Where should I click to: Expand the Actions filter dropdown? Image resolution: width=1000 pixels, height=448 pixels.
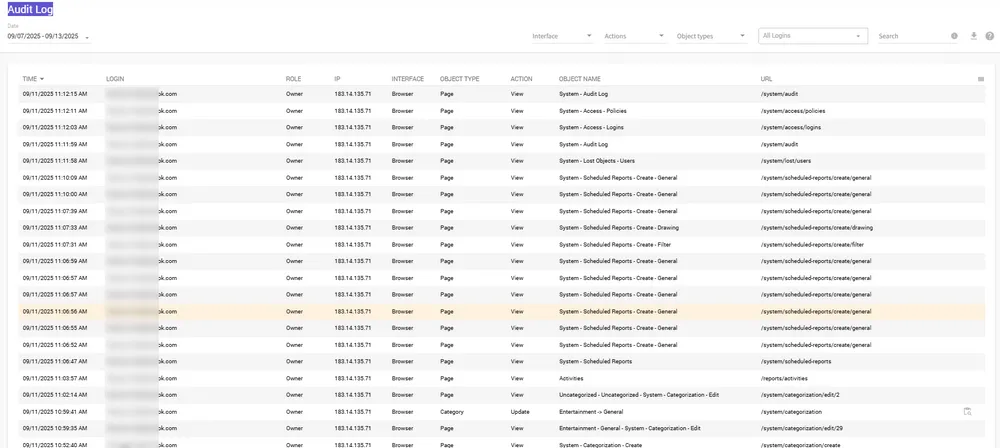tap(635, 36)
